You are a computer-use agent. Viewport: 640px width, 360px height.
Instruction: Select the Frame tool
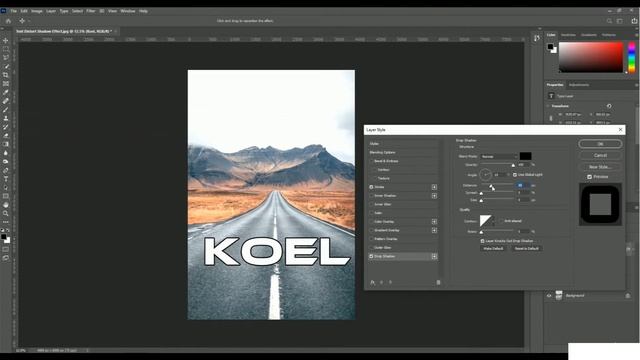pyautogui.click(x=6, y=84)
